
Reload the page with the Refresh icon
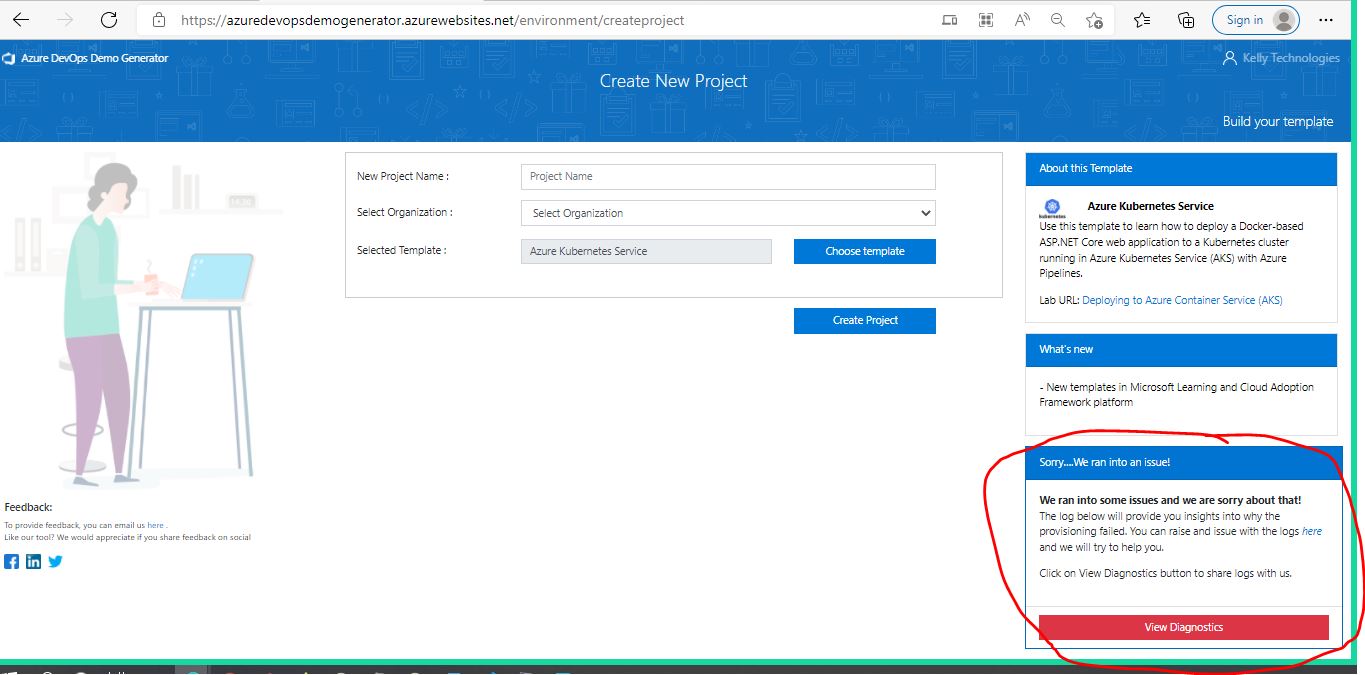tap(109, 20)
